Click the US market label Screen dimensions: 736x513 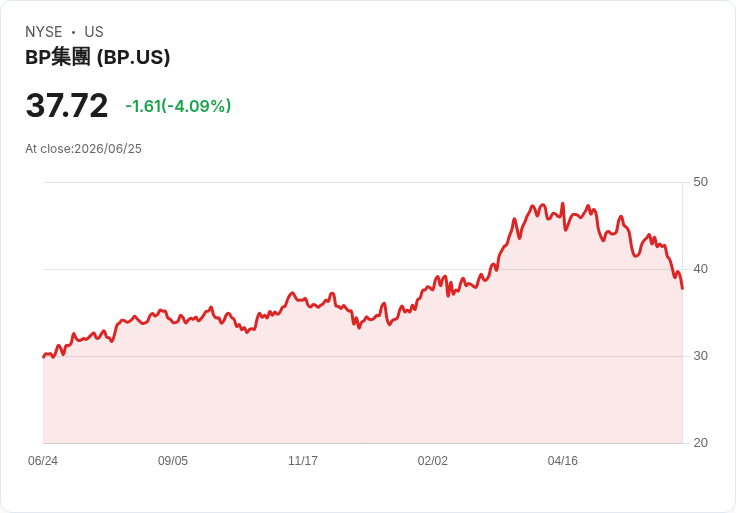(x=94, y=32)
